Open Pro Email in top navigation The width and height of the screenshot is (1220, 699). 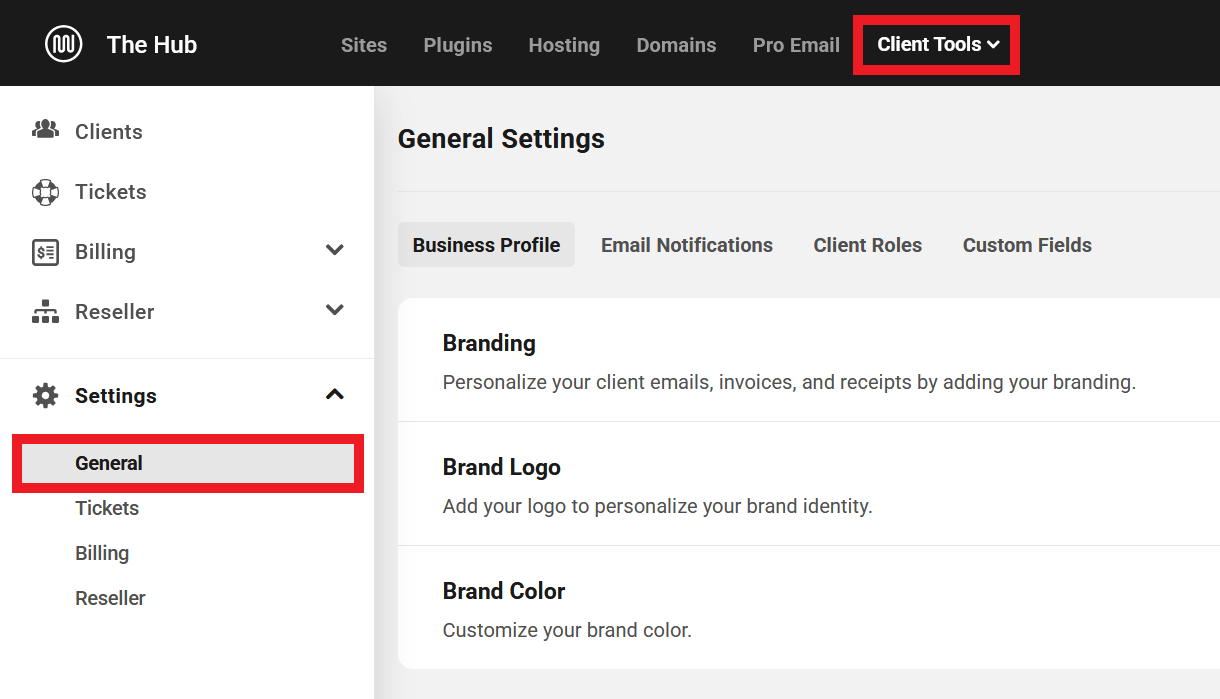796,45
